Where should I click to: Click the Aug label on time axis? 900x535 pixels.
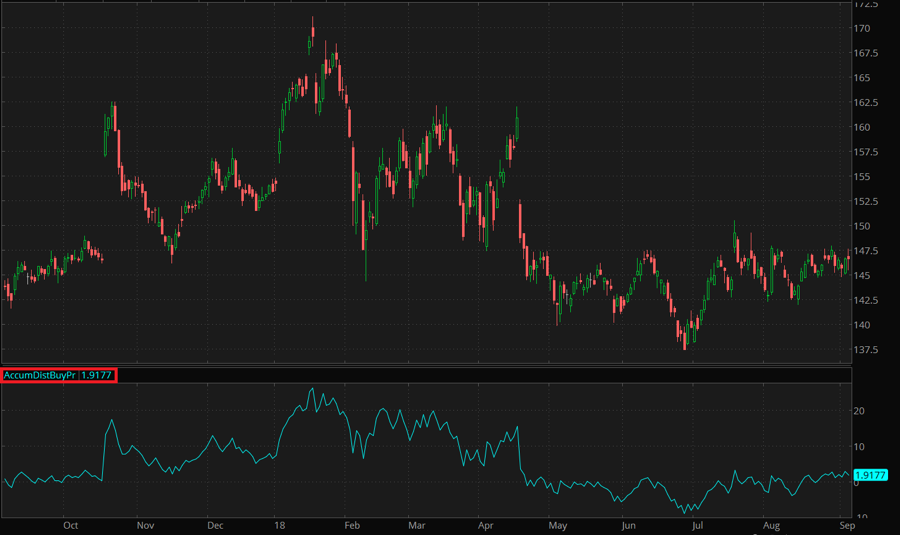pyautogui.click(x=771, y=524)
